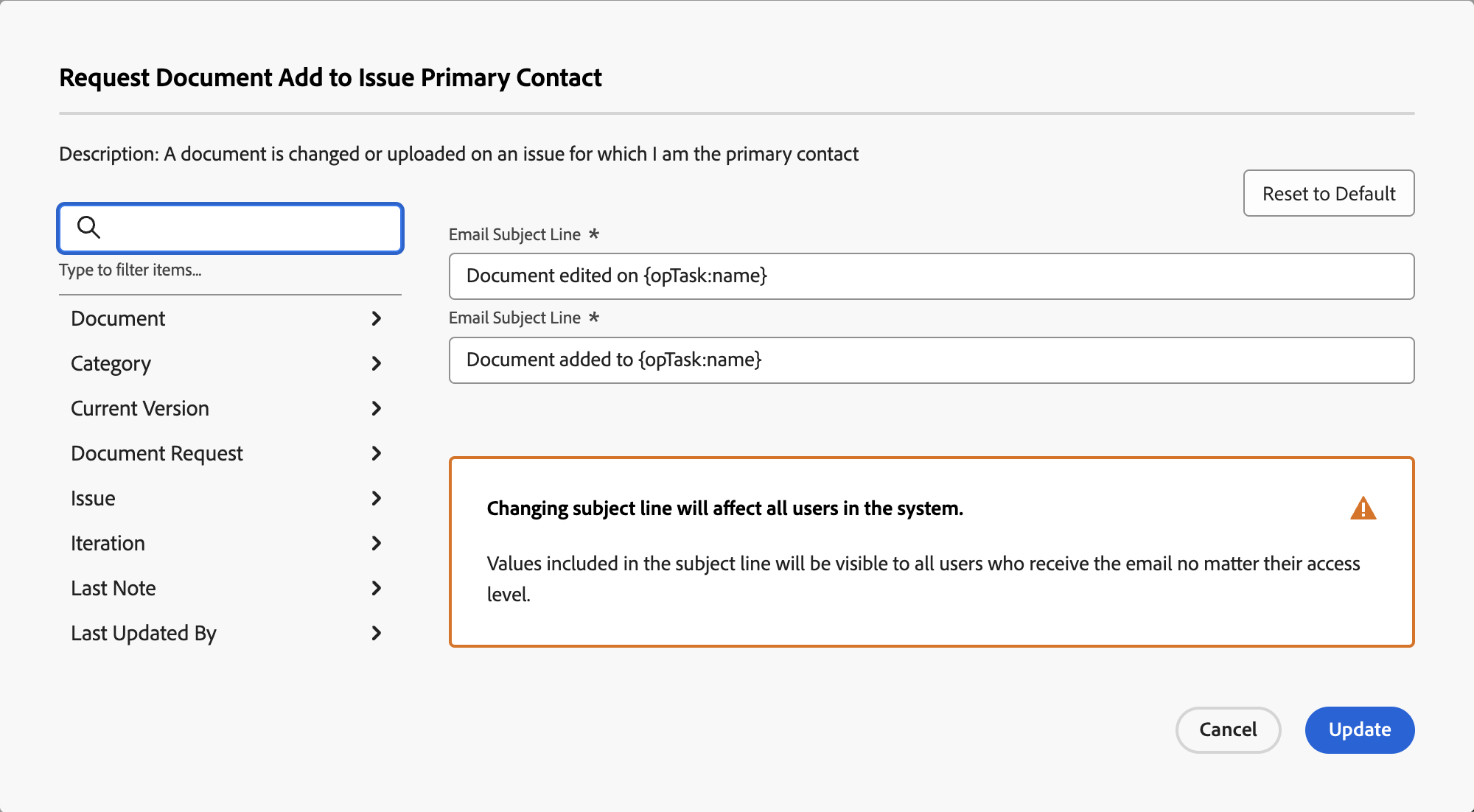
Task: Select the Document list item
Action: [118, 318]
